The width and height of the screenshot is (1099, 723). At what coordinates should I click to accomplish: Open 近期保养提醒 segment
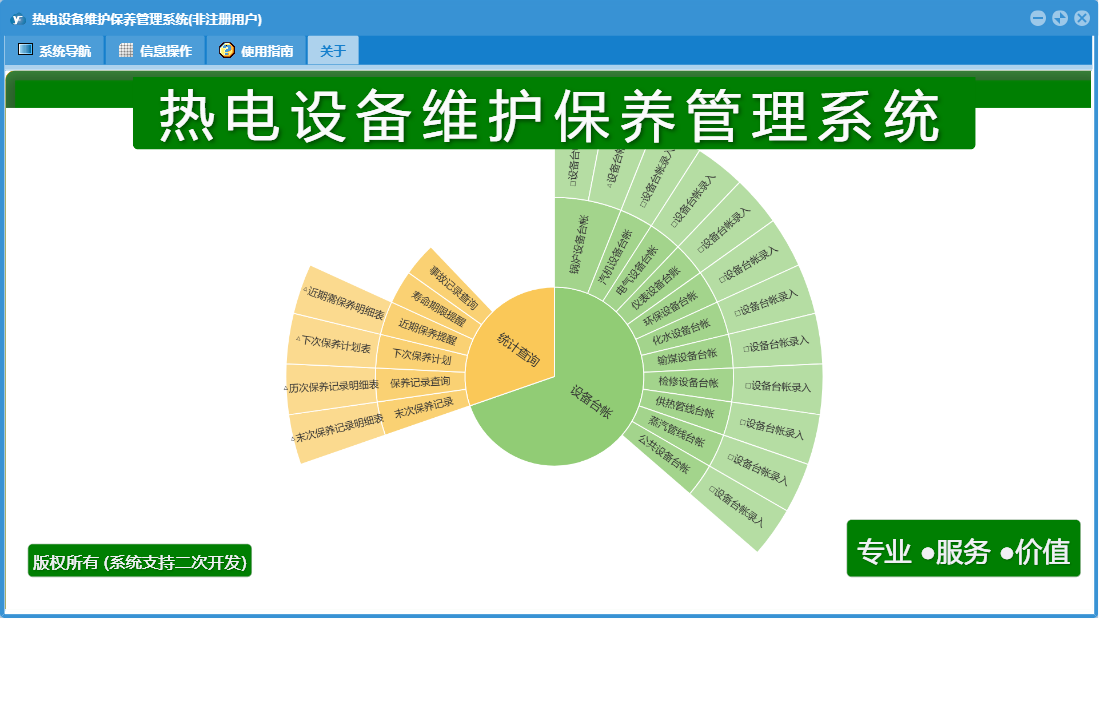[x=427, y=332]
